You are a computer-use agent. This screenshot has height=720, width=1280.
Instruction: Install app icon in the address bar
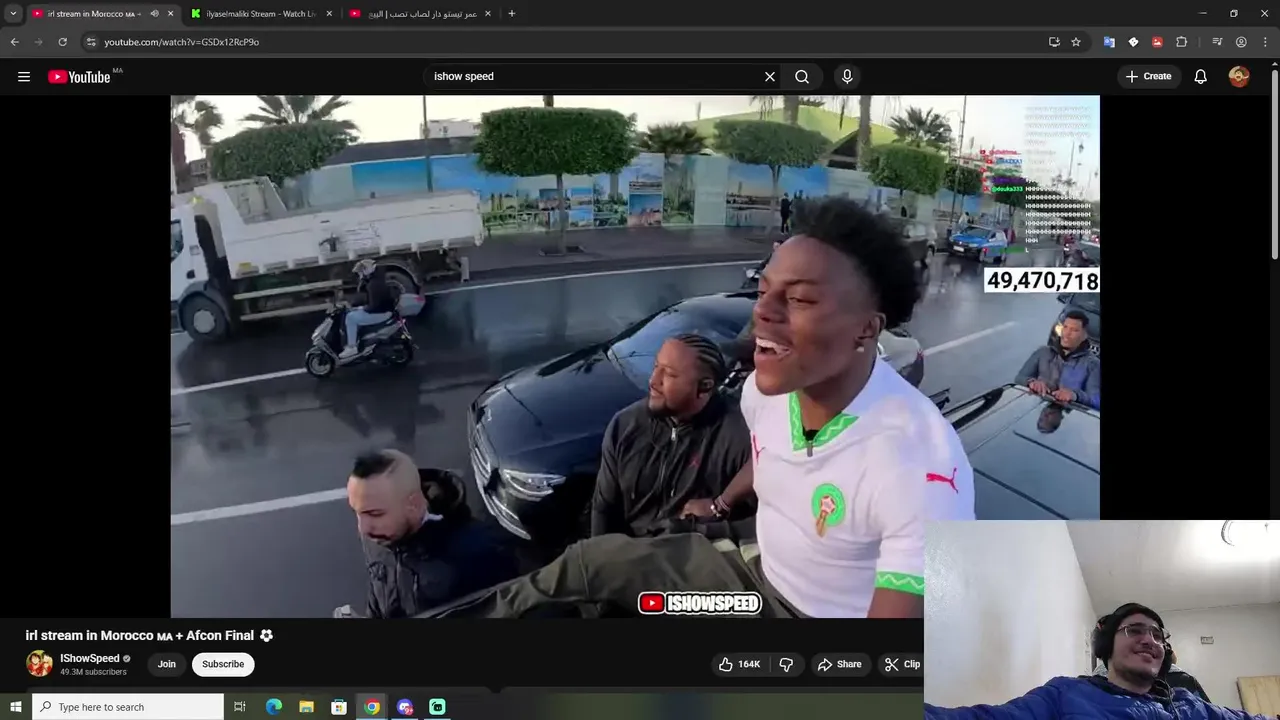(1054, 42)
